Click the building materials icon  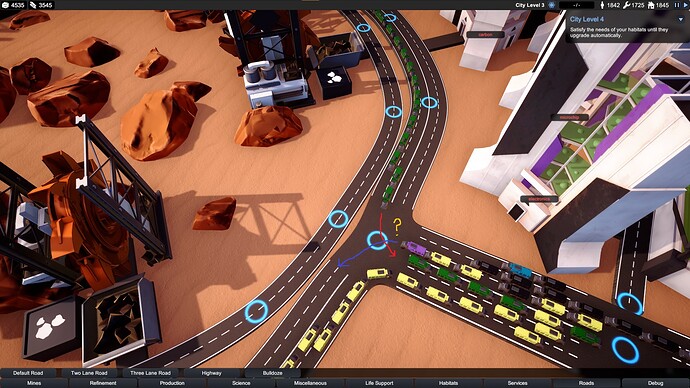(33, 5)
